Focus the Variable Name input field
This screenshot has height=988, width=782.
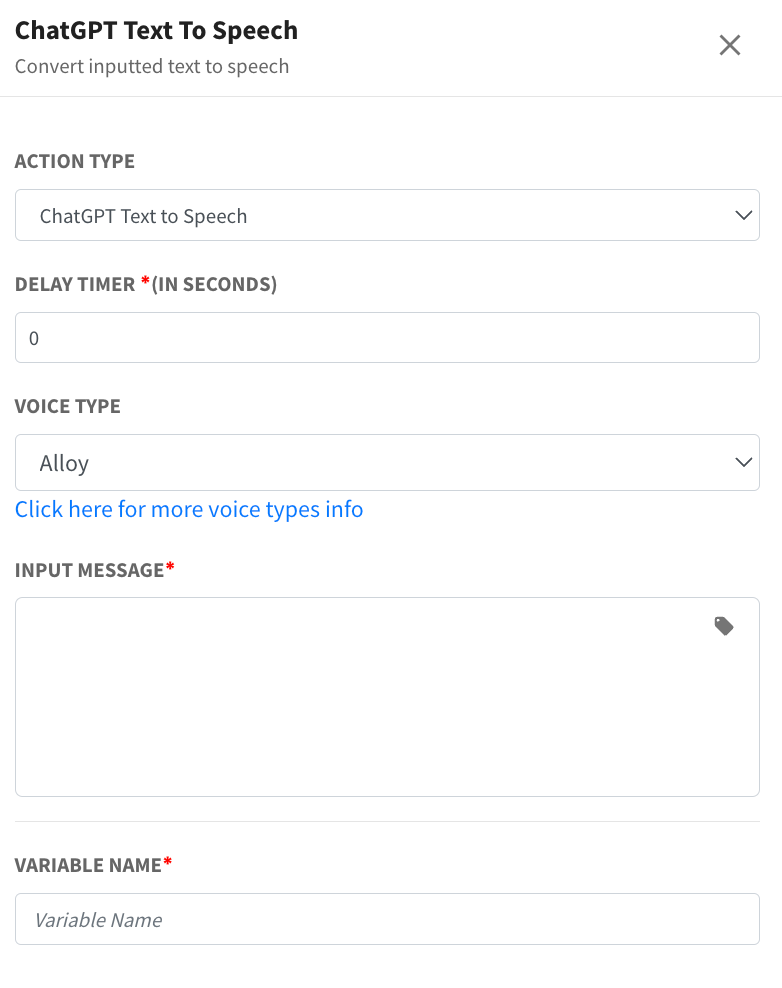pyautogui.click(x=387, y=919)
